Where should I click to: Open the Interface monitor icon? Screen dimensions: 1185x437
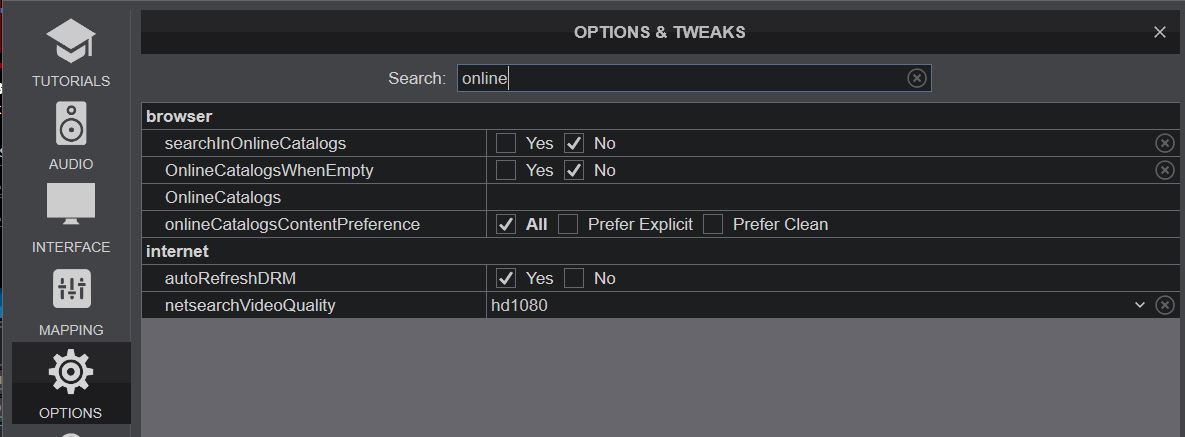[71, 204]
